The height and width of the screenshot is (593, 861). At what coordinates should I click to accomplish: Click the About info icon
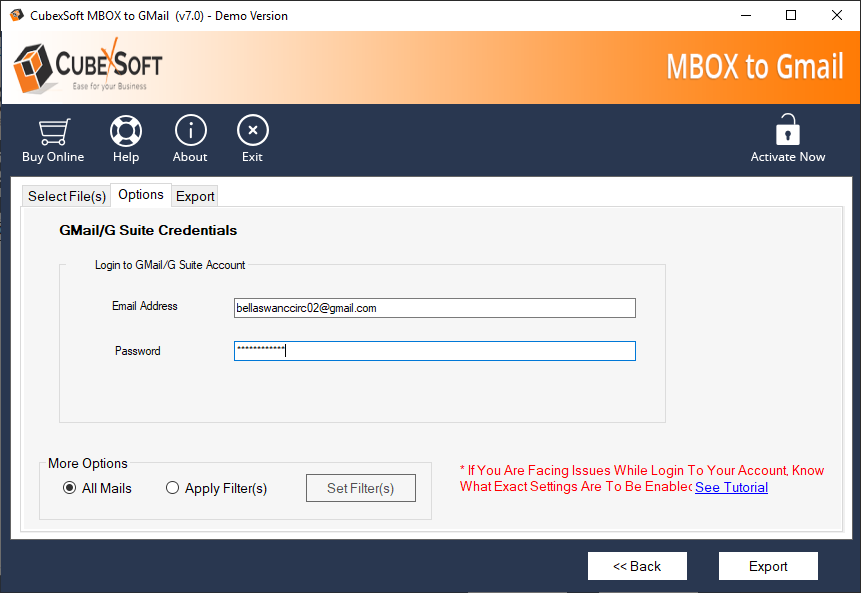point(190,132)
